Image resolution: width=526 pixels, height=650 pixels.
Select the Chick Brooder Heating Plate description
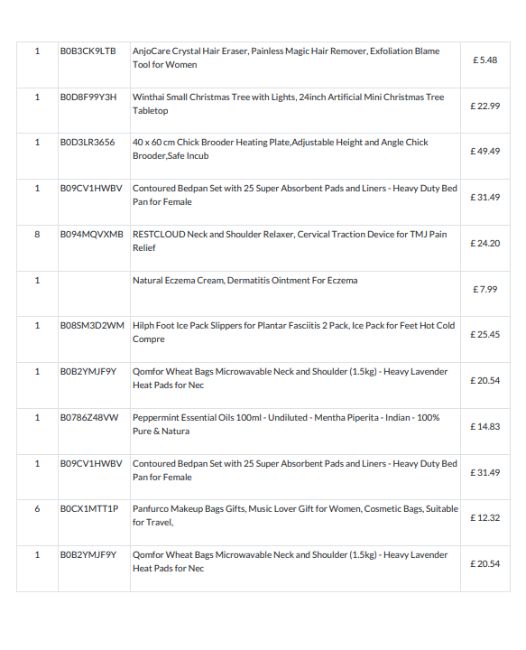pos(280,149)
